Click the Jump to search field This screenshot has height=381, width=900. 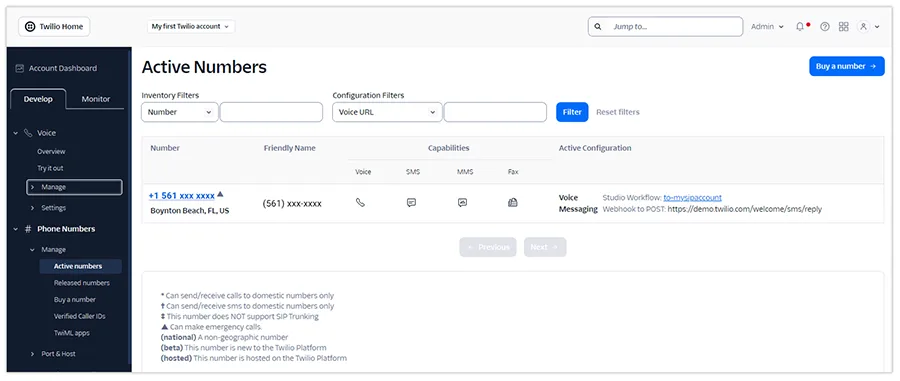665,26
